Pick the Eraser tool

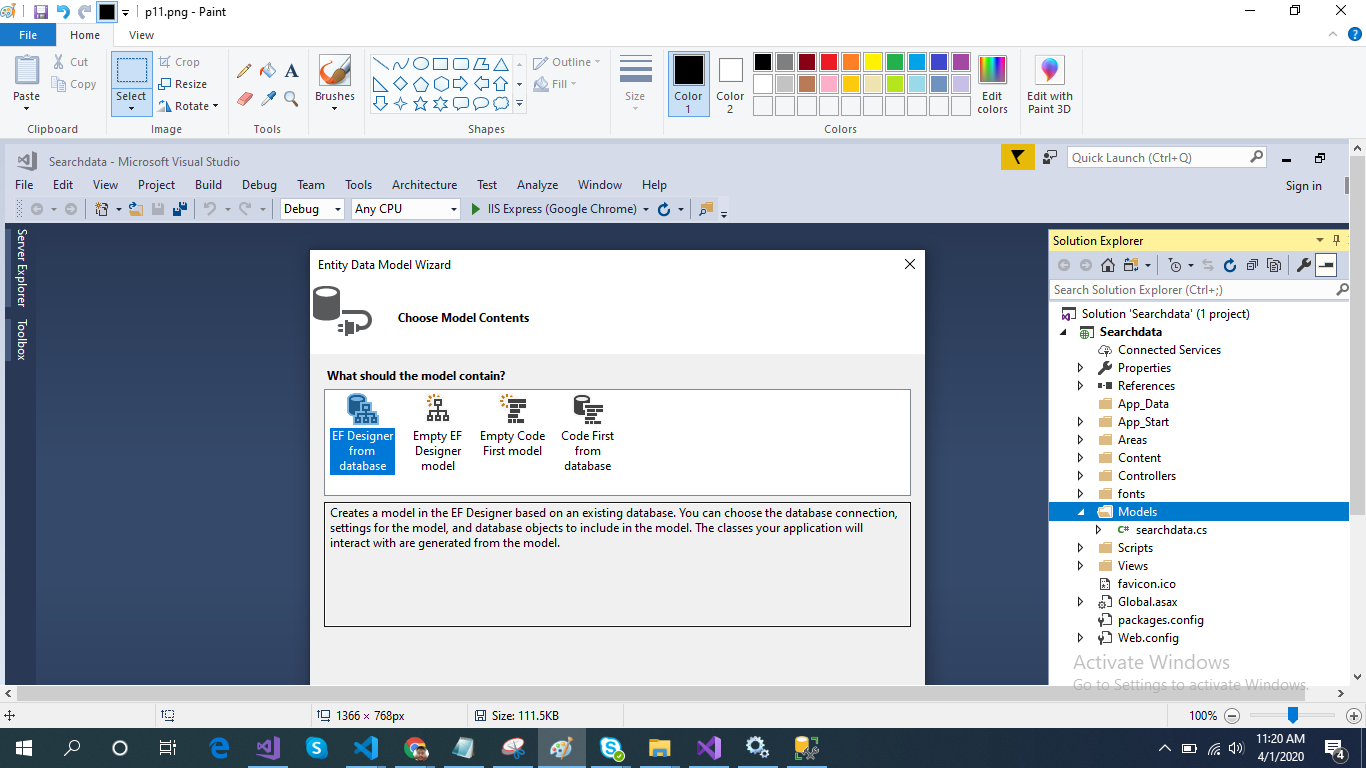(244, 98)
